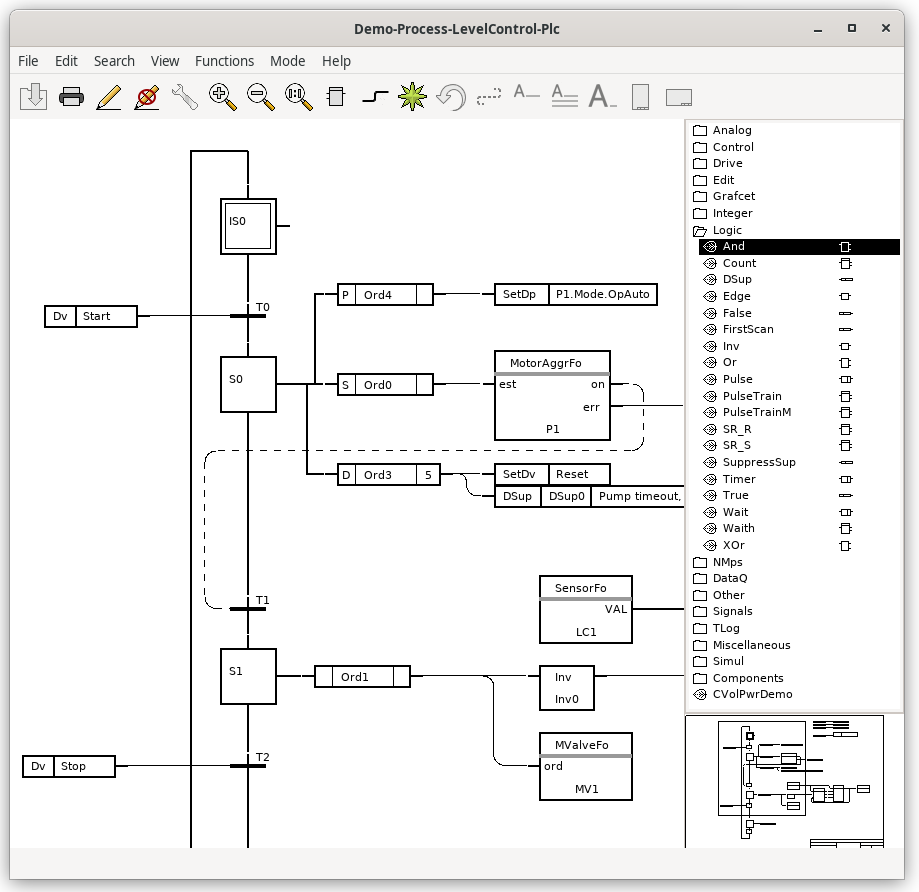Viewport: 919px width, 892px height.
Task: Click the T1 transition bar
Action: click(248, 610)
